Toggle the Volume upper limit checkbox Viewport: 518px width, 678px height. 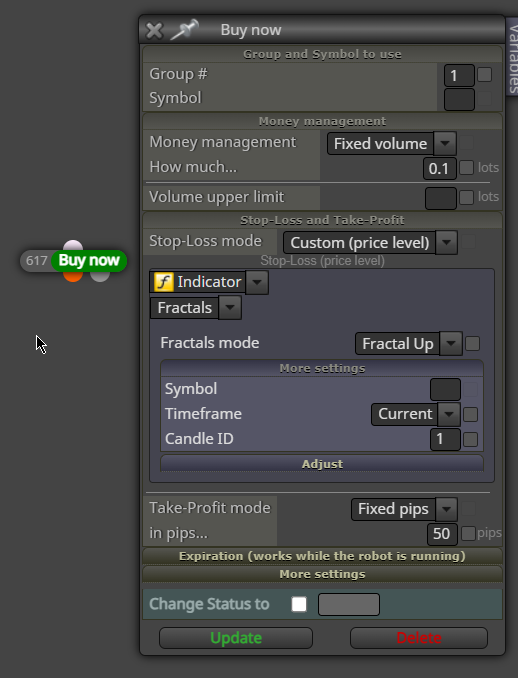pyautogui.click(x=466, y=198)
